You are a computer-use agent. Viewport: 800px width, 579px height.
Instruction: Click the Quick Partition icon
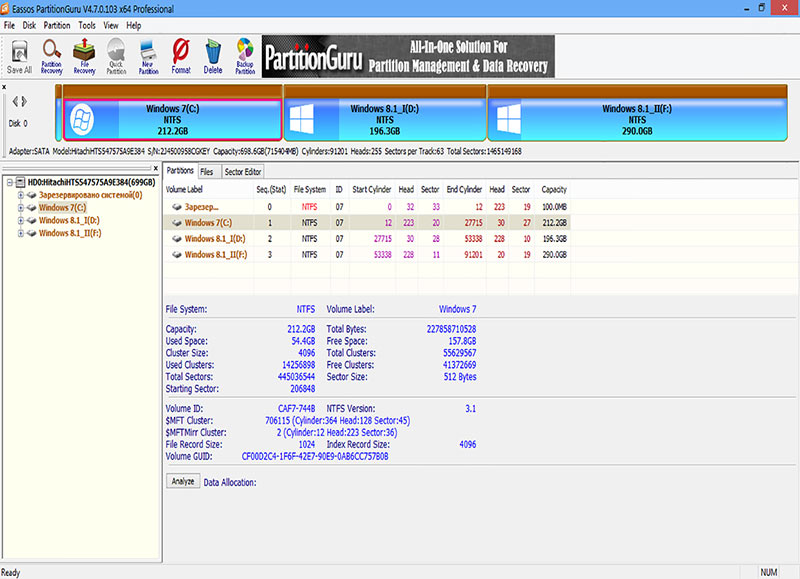pyautogui.click(x=116, y=57)
